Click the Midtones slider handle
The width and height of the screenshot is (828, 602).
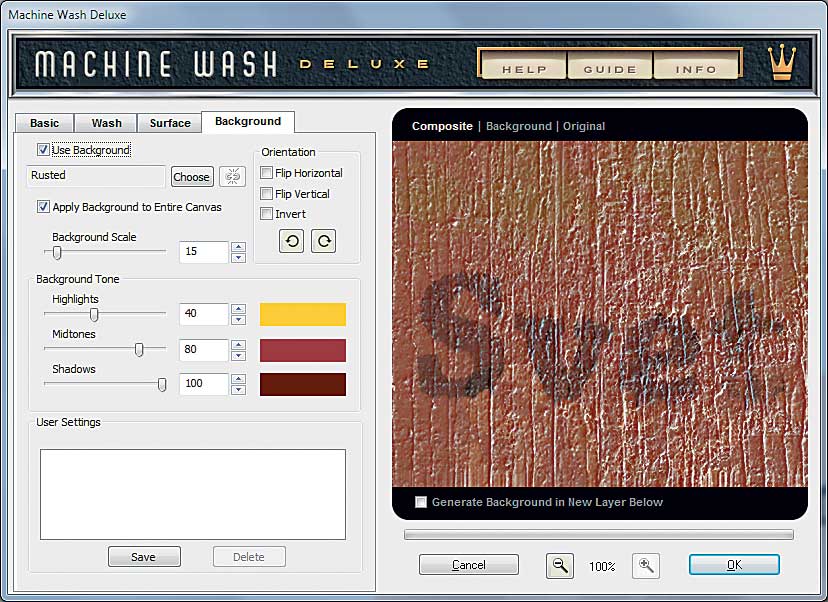tap(139, 350)
